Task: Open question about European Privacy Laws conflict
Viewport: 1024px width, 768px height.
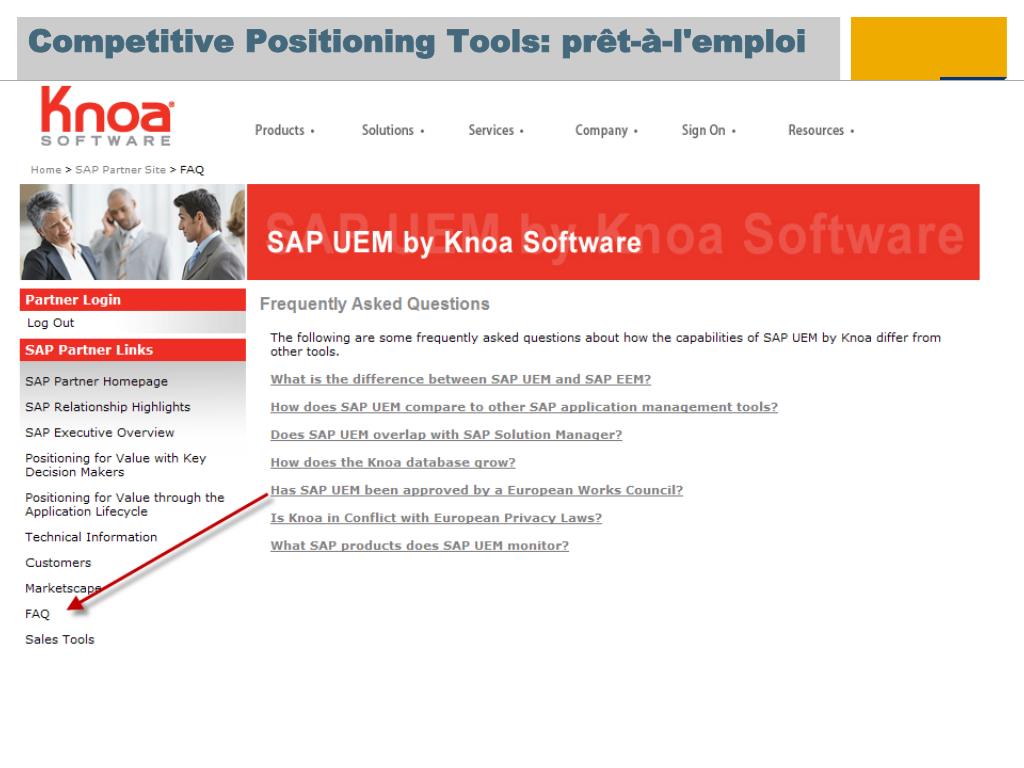Action: [x=436, y=518]
